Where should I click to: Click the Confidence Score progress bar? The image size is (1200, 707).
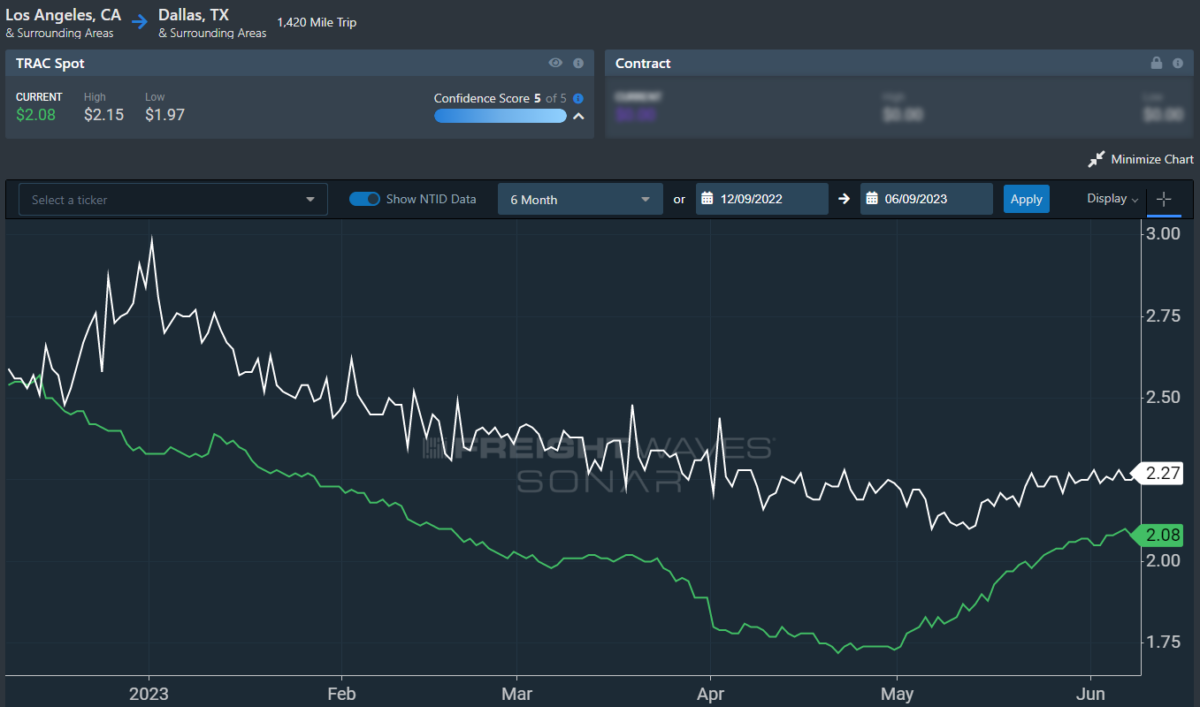point(500,116)
